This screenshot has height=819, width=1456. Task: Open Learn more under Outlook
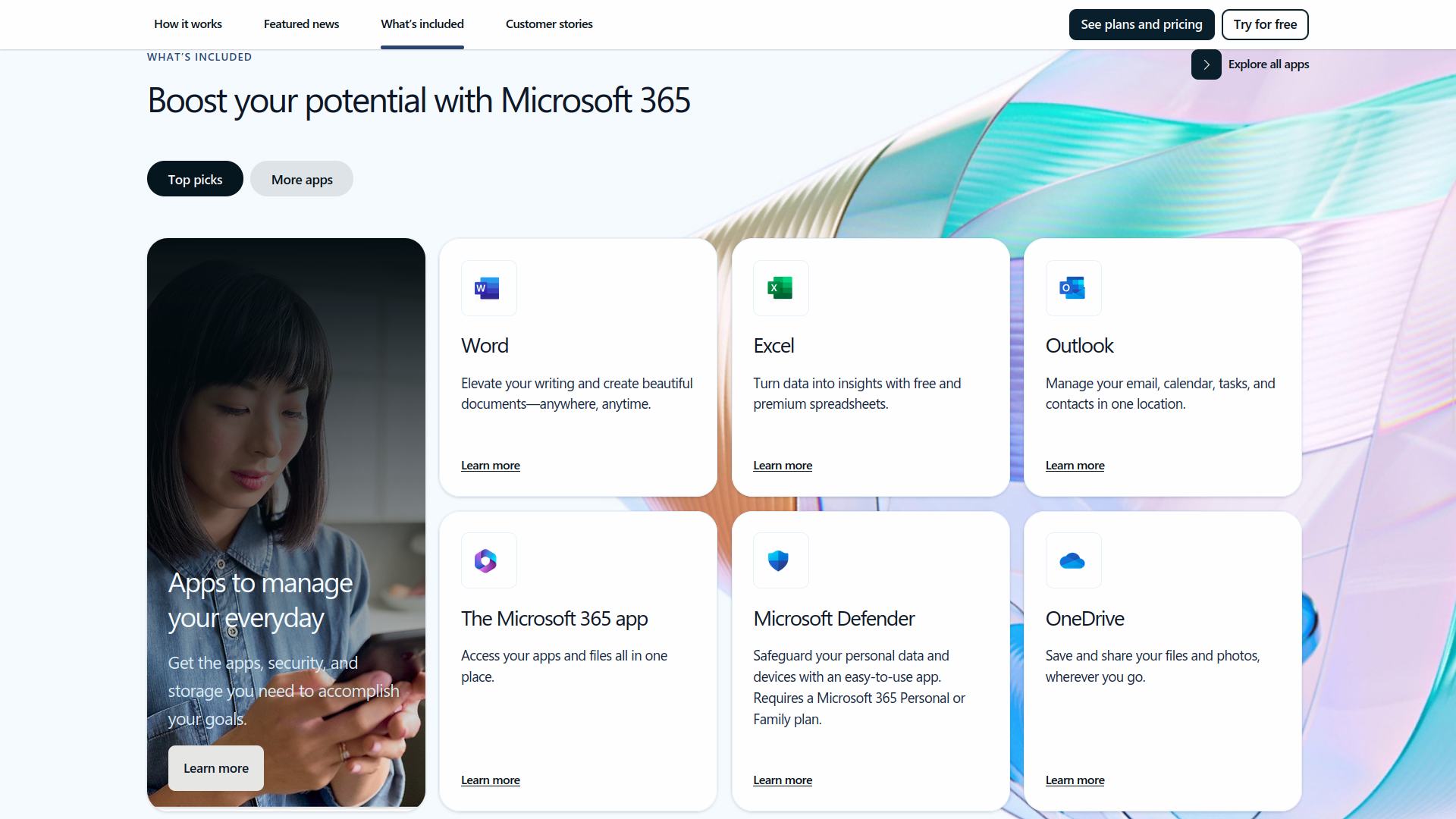tap(1075, 466)
